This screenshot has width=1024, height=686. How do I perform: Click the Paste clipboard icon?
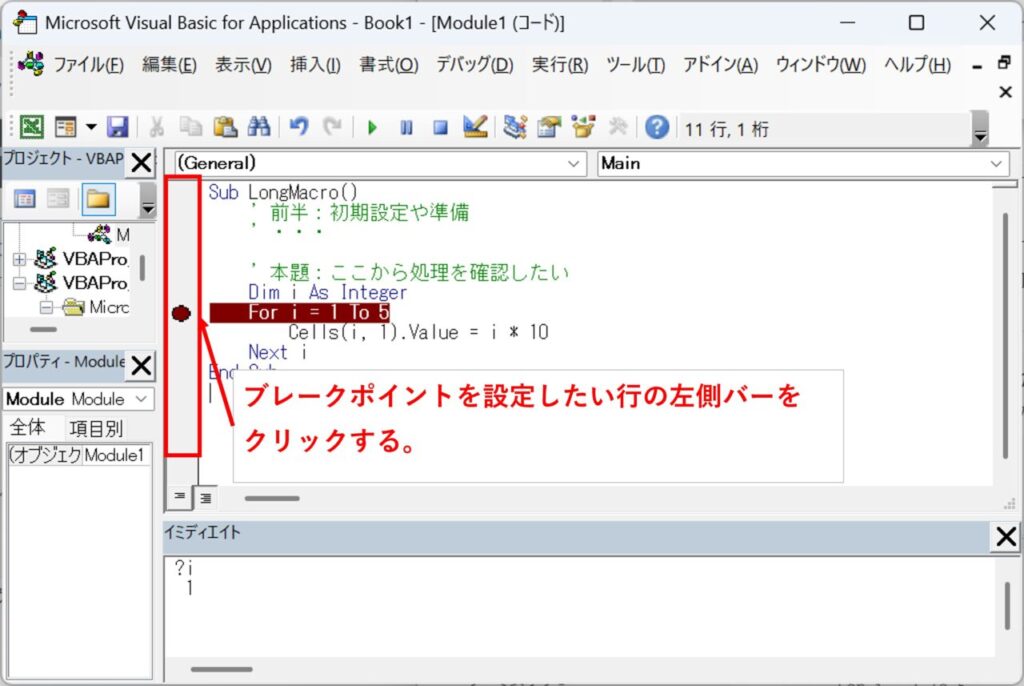click(225, 127)
